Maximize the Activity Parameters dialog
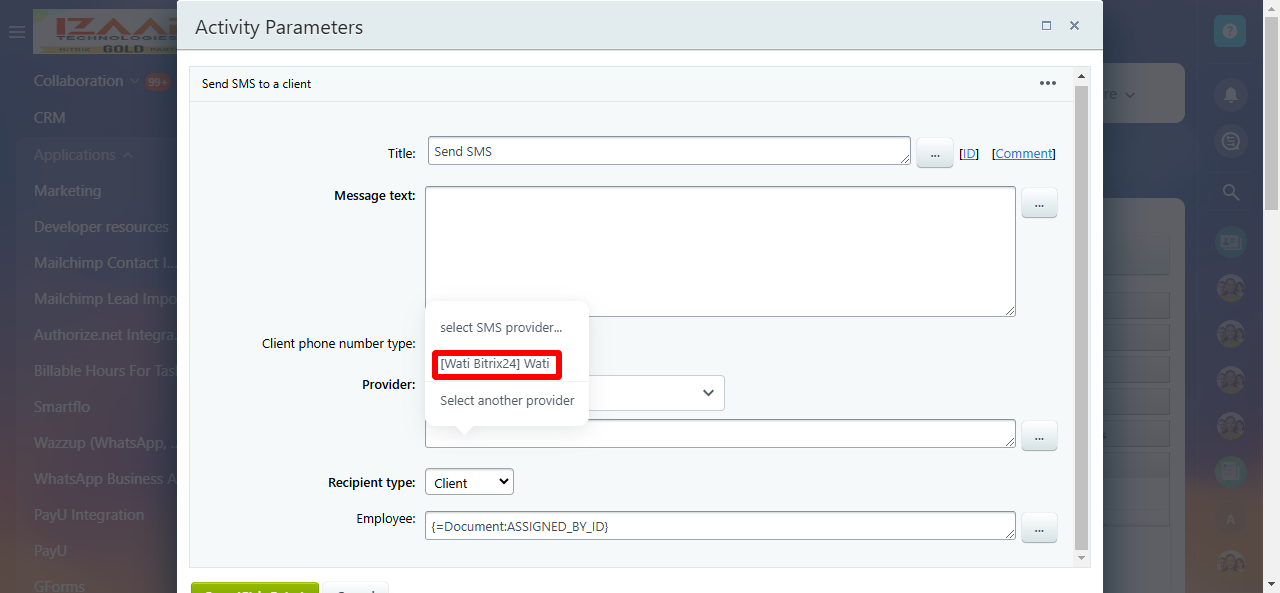Screen dimensions: 1280x593 point(1046,26)
